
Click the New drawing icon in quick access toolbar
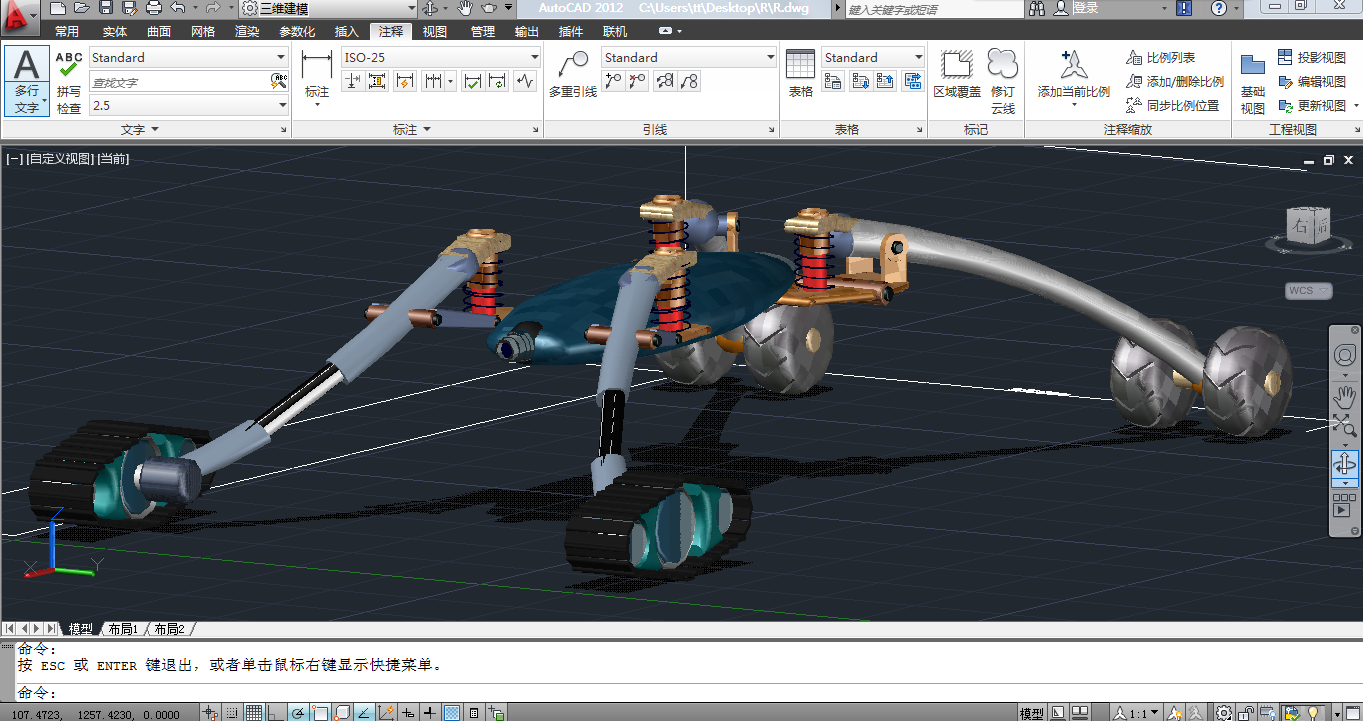tap(59, 8)
